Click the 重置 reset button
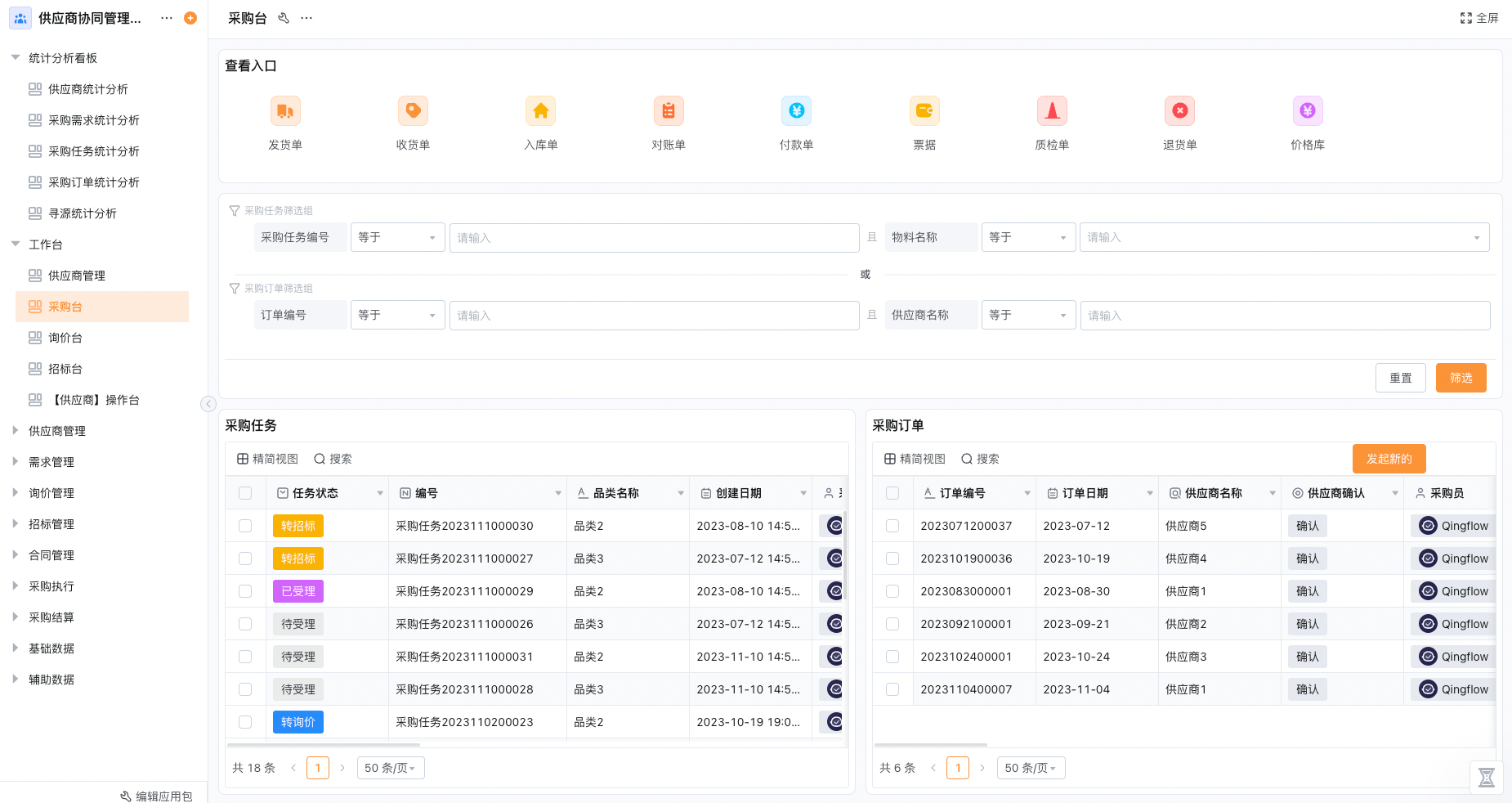Viewport: 1512px width, 803px height. pyautogui.click(x=1401, y=378)
